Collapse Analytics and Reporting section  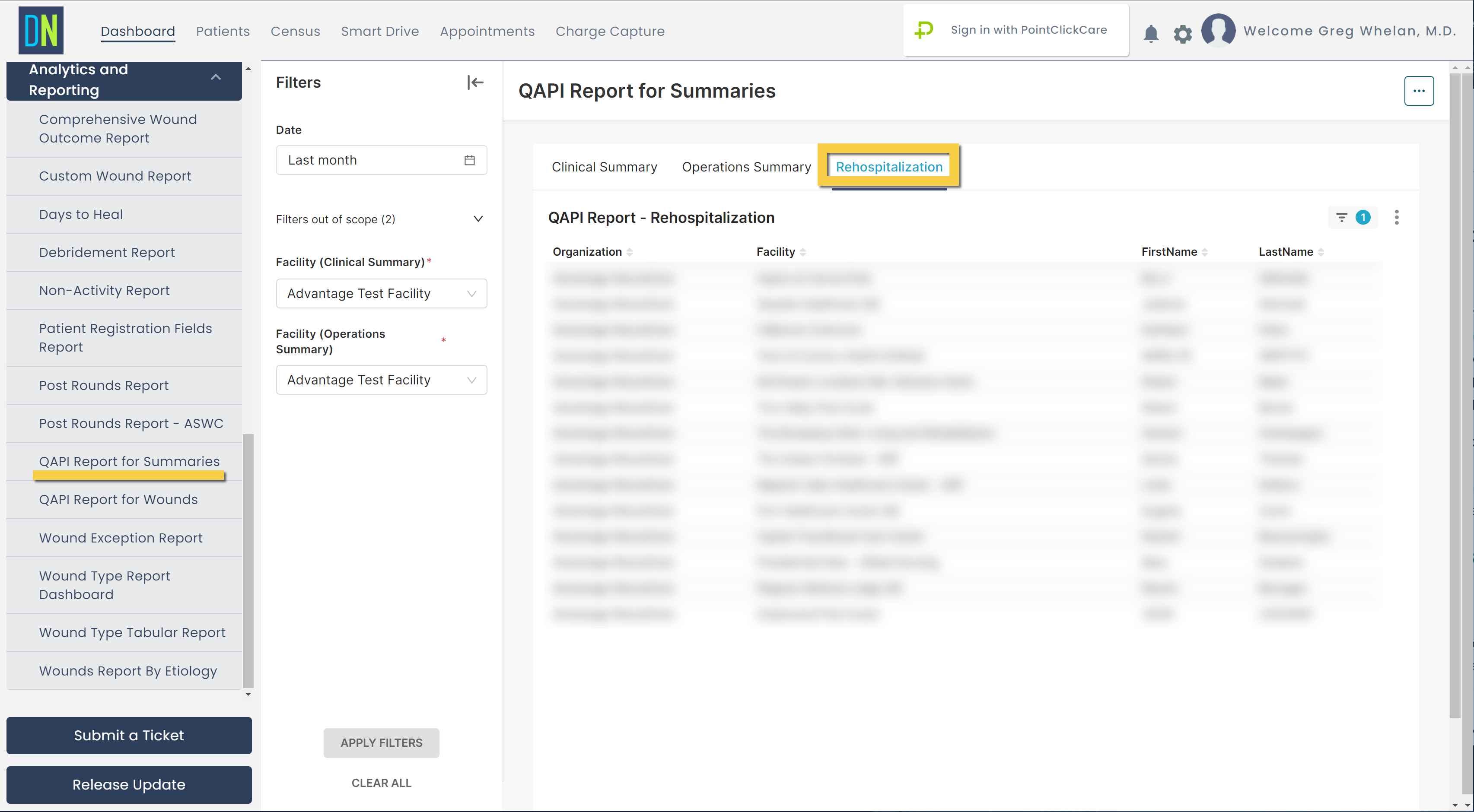[x=215, y=77]
